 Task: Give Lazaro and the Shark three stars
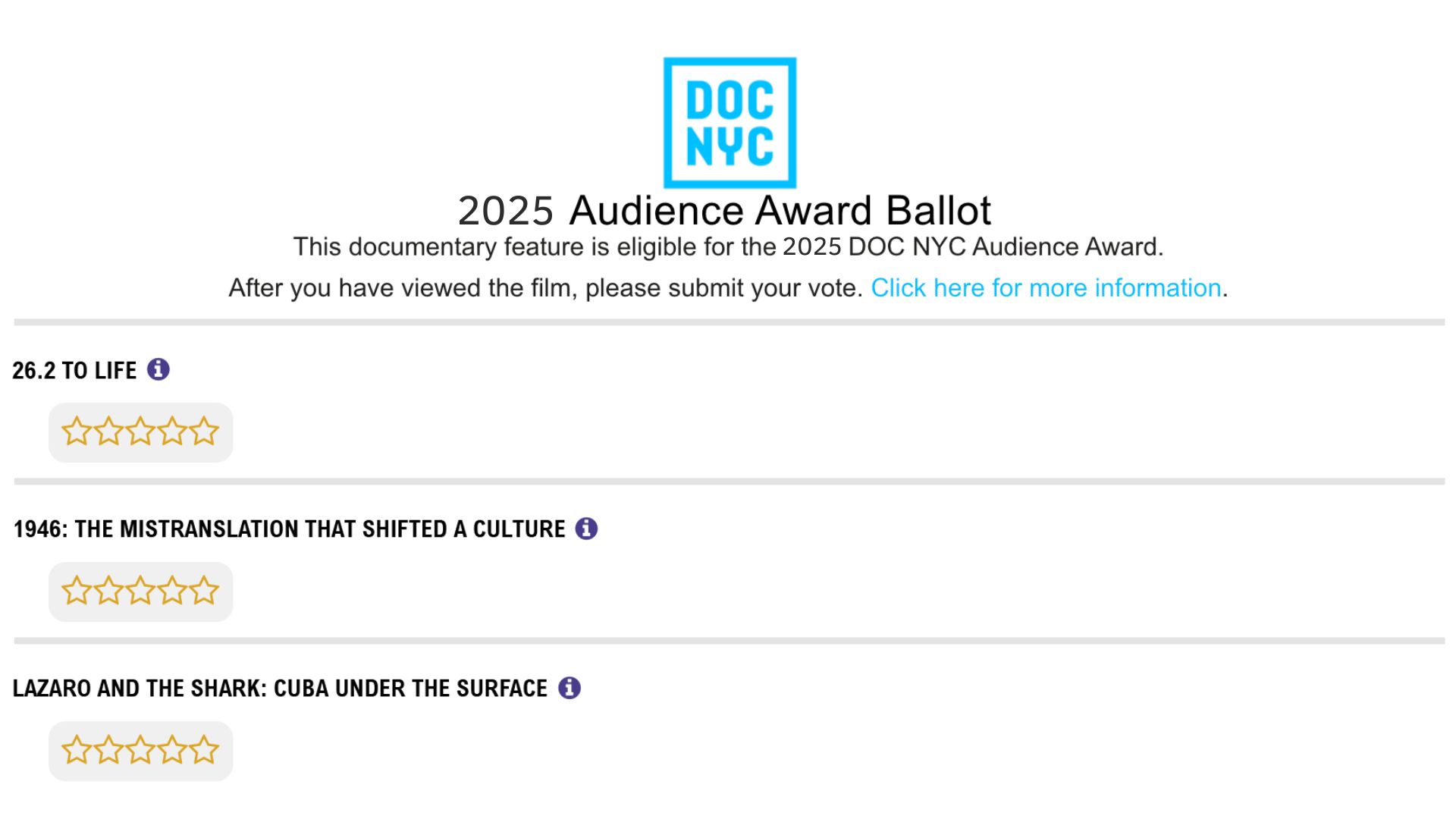(140, 750)
